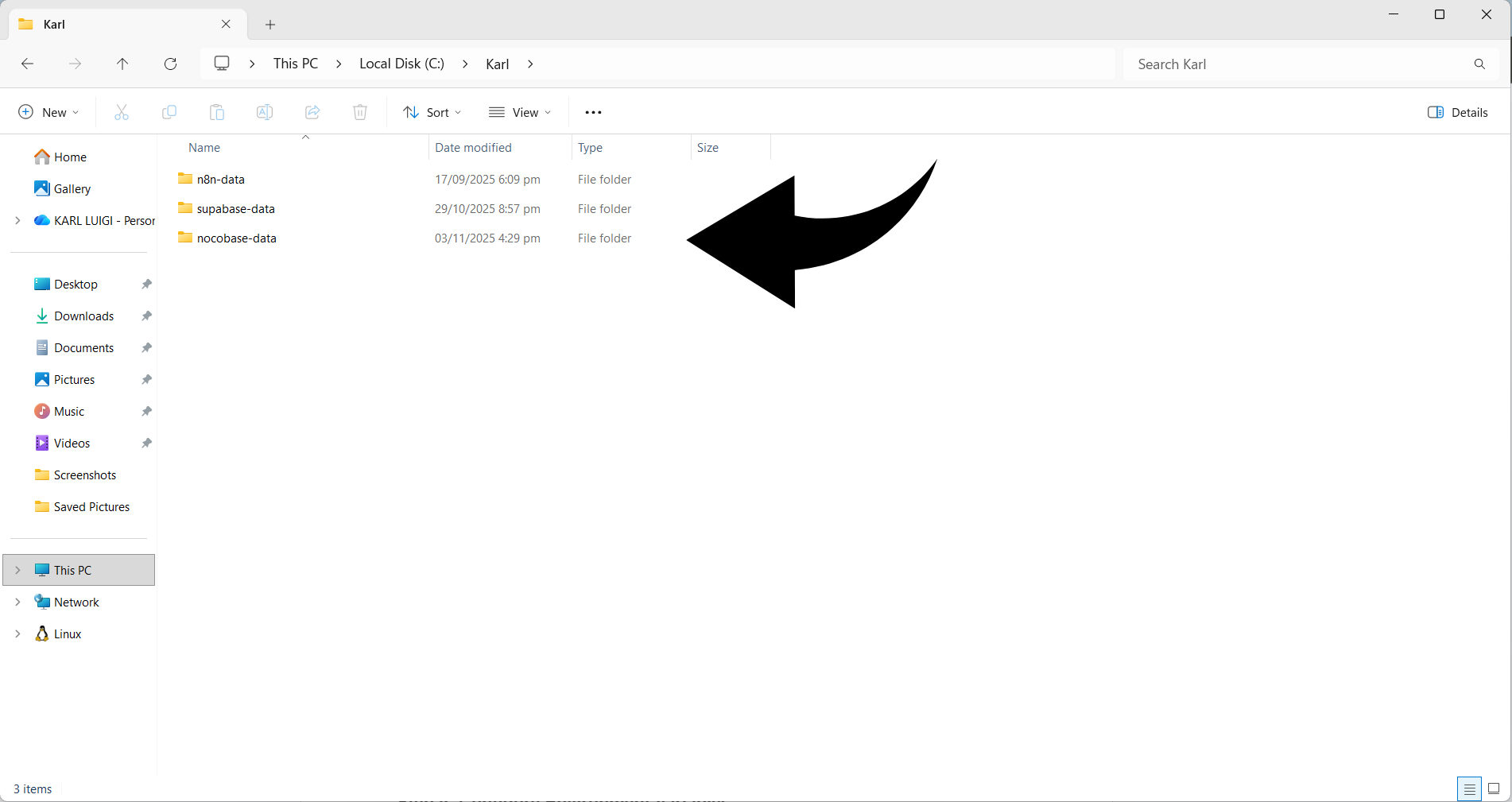This screenshot has height=802, width=1512.
Task: Switch to large thumbnails view in status bar
Action: 1494,788
